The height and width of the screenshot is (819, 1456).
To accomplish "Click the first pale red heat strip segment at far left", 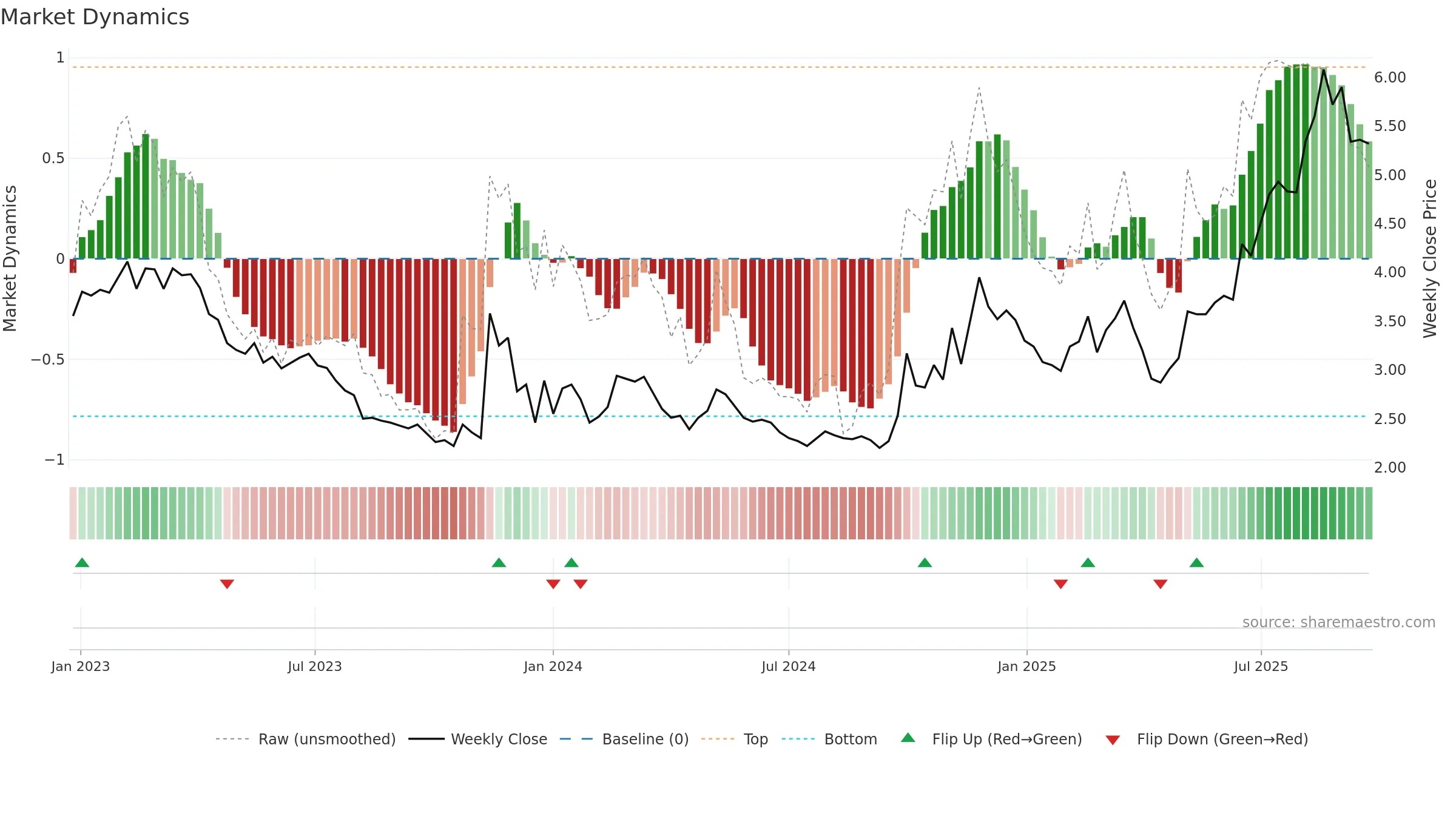I will (x=73, y=513).
